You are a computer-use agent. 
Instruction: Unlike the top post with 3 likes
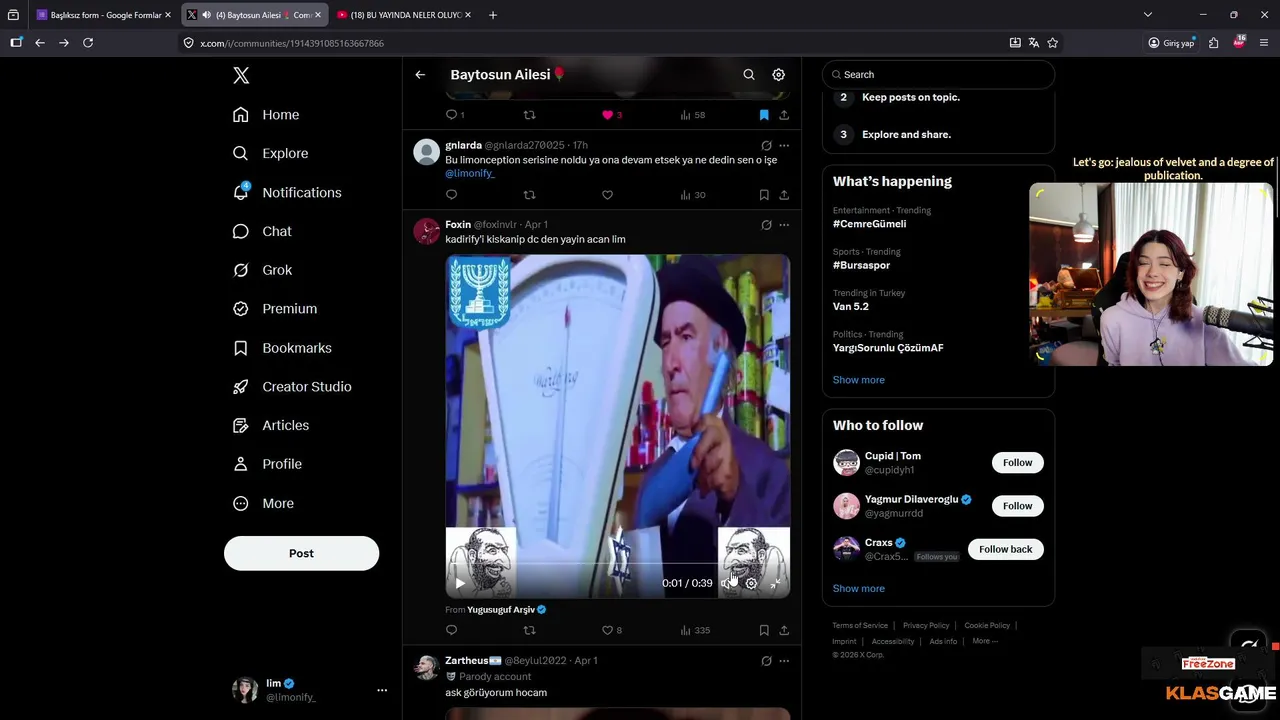(x=611, y=115)
